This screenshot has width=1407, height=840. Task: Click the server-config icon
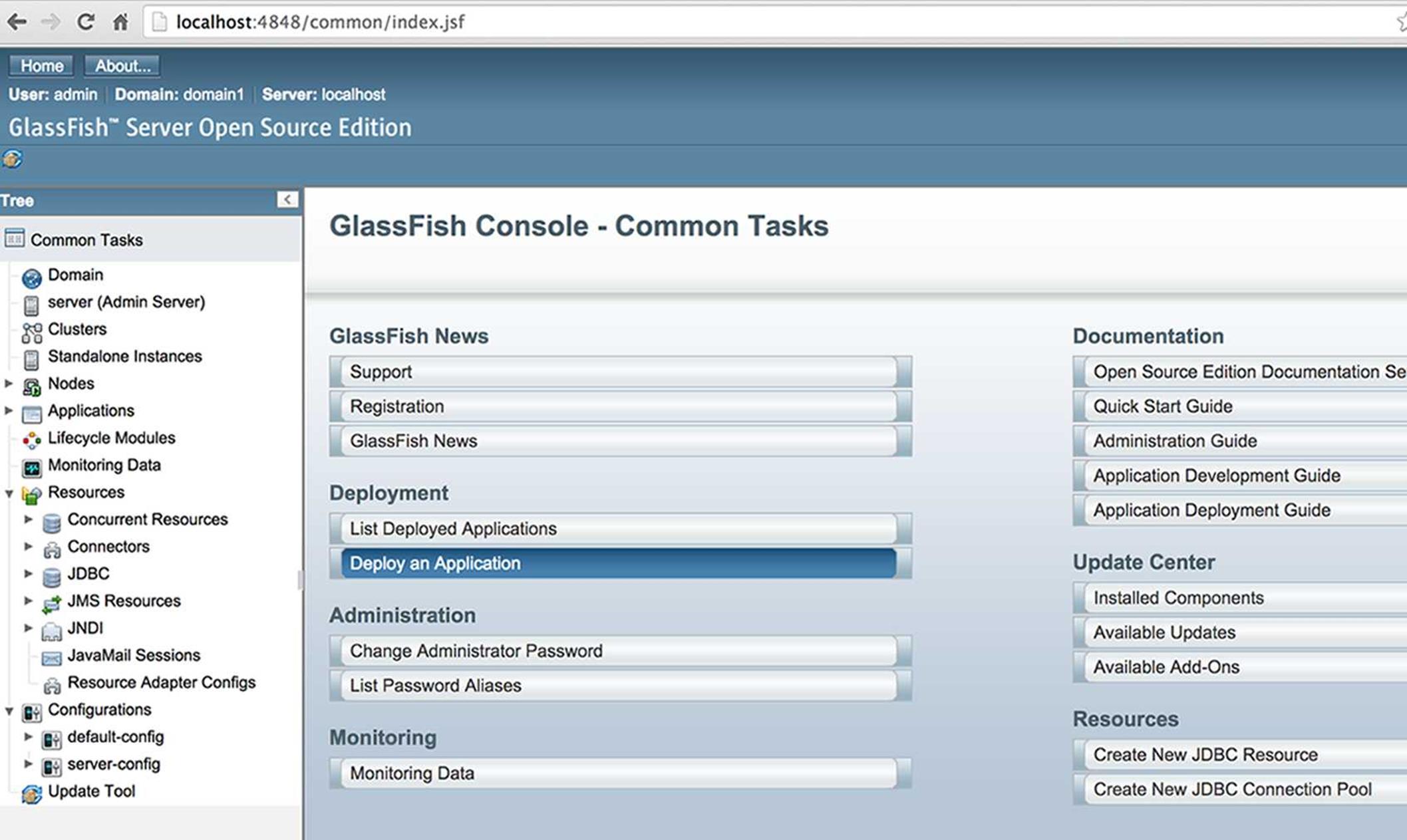coord(51,766)
